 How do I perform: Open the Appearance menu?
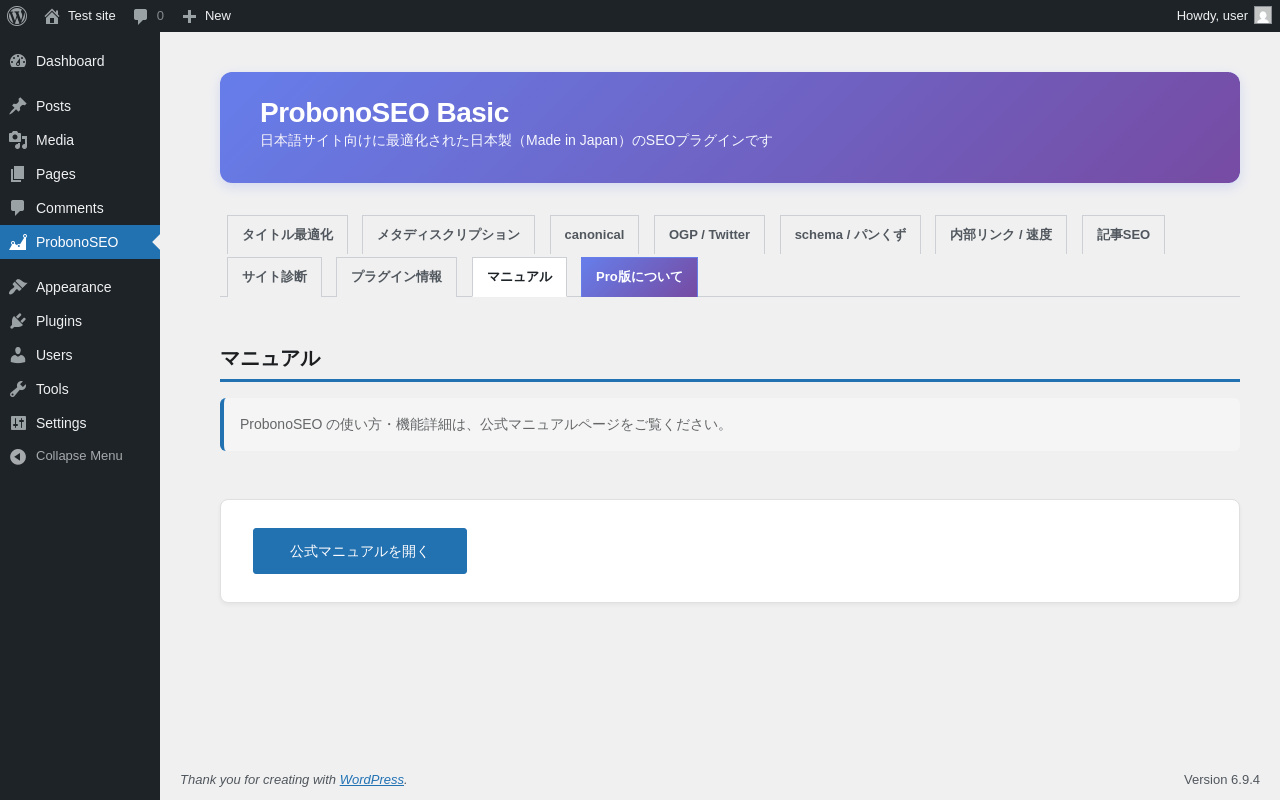click(x=73, y=287)
